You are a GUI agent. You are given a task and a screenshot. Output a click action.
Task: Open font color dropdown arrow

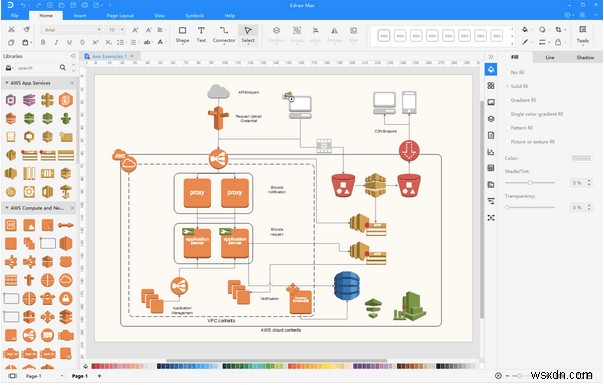pos(166,42)
